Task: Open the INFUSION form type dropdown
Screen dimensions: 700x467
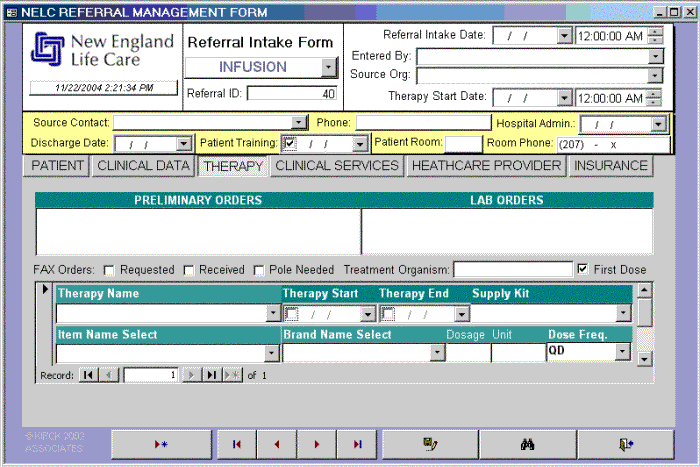Action: point(329,67)
